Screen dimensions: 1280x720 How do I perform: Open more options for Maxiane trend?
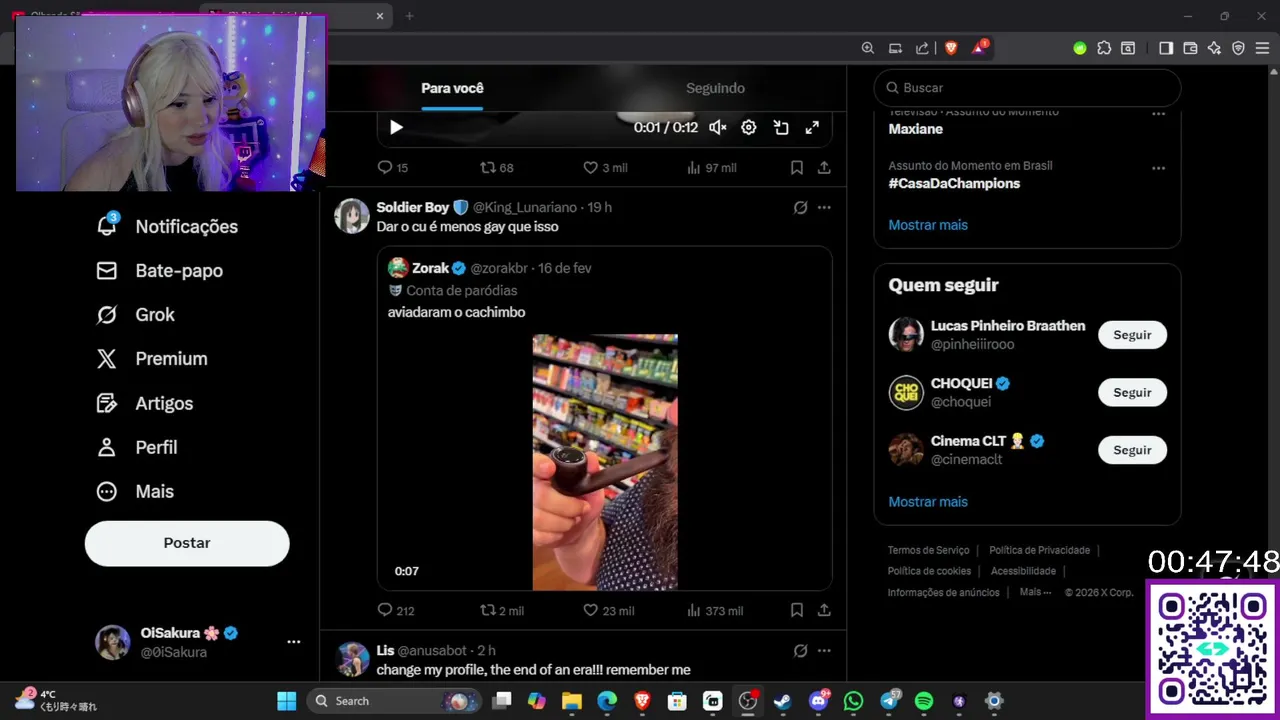click(1158, 114)
